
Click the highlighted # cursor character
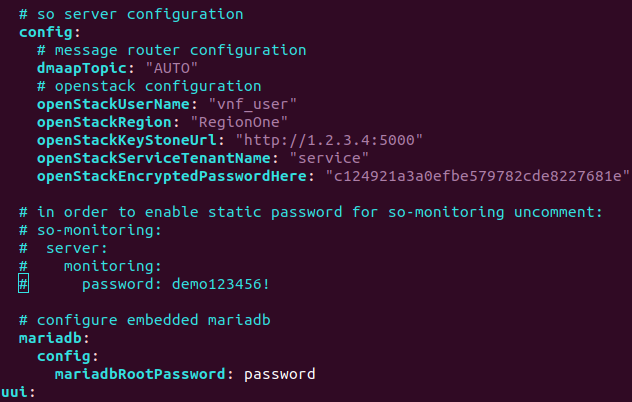[23, 283]
